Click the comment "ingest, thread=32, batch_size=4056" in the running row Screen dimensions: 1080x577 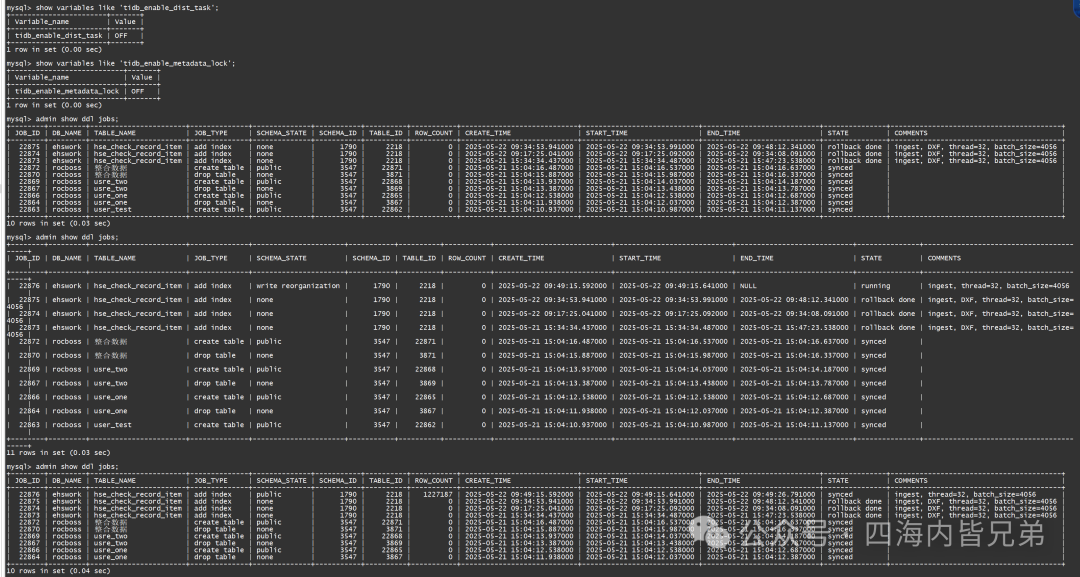click(x=998, y=286)
